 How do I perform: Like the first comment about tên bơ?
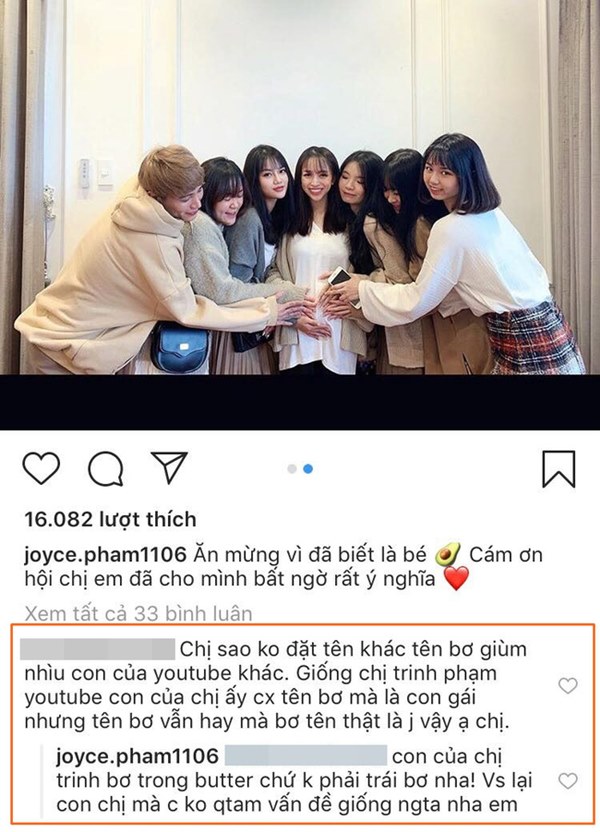(x=568, y=686)
